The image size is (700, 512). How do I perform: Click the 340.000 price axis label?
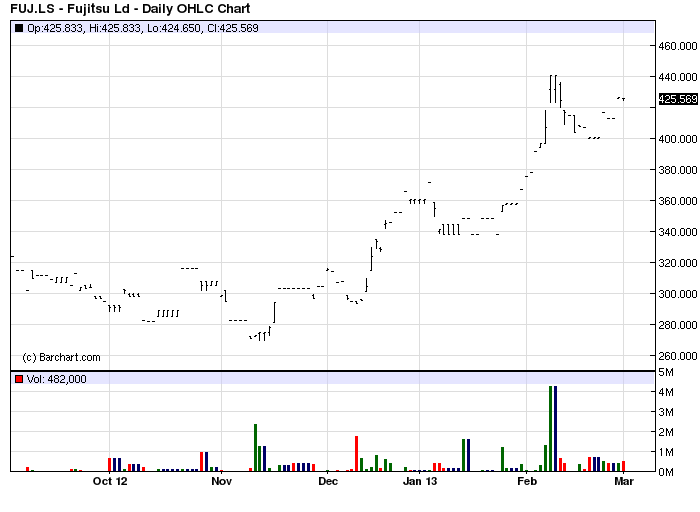678,232
